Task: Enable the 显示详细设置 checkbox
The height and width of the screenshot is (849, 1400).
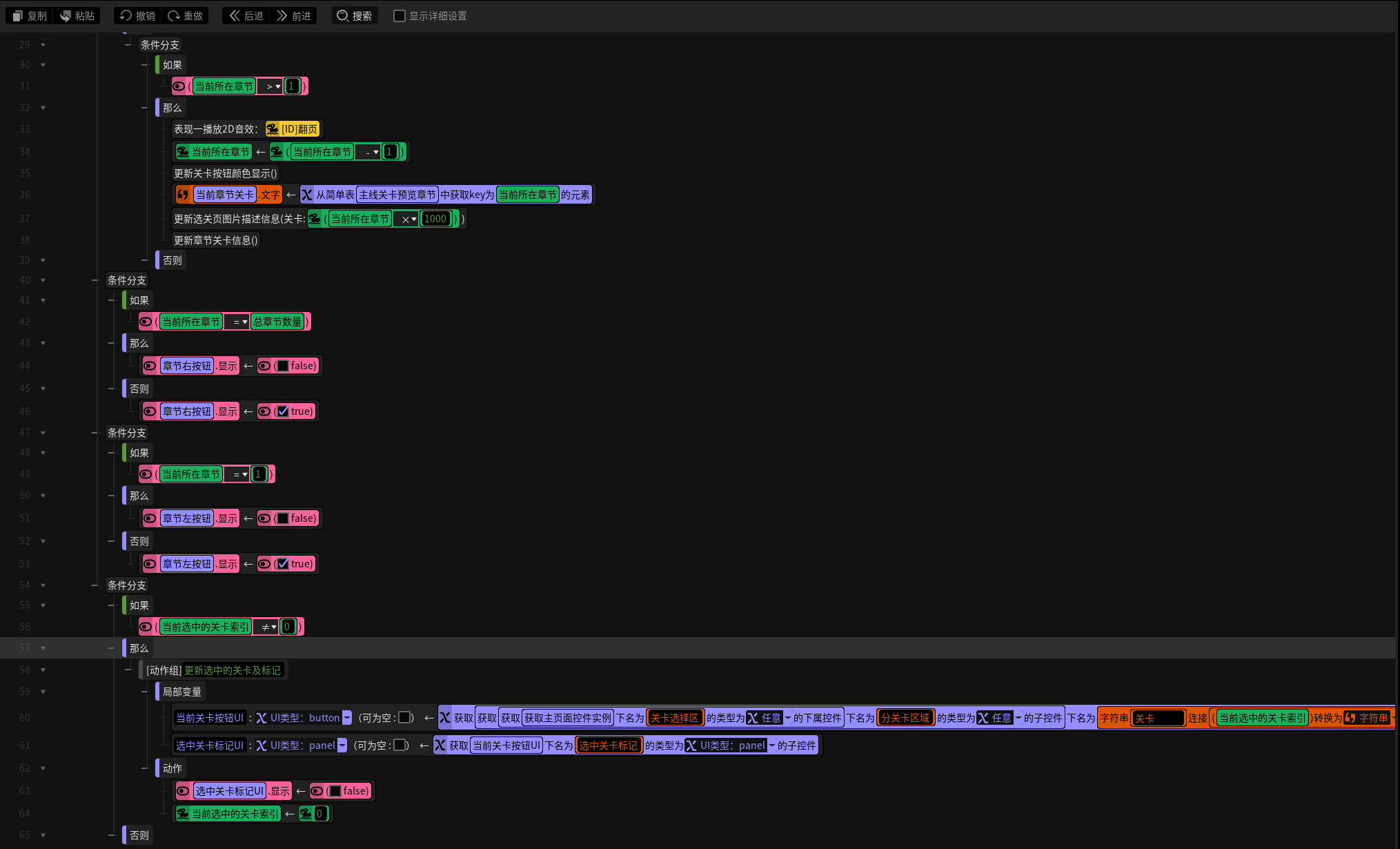Action: coord(399,16)
